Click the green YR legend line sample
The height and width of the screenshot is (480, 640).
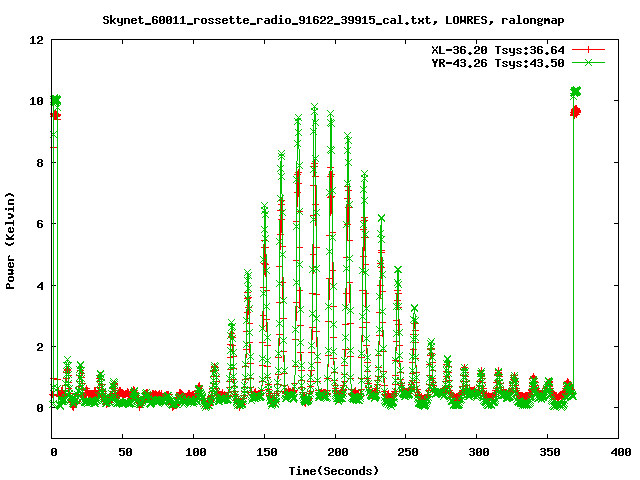[588, 63]
